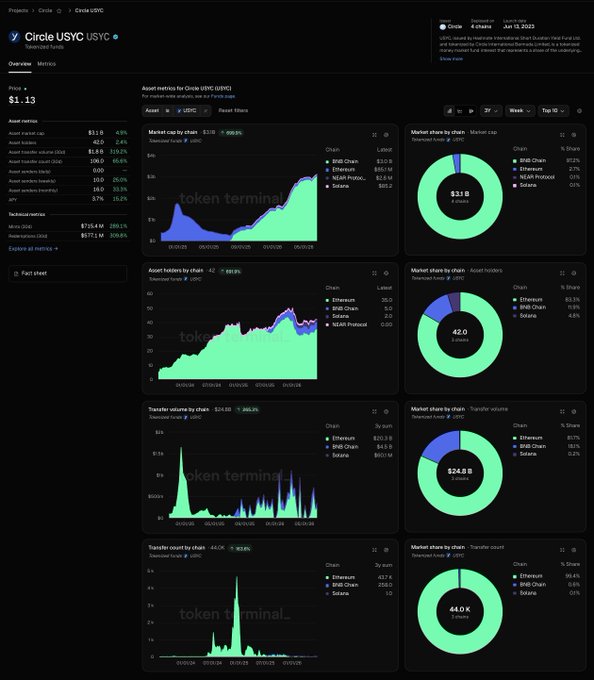
Task: Open settings gear of Asset holders by chain chart
Action: click(x=386, y=273)
